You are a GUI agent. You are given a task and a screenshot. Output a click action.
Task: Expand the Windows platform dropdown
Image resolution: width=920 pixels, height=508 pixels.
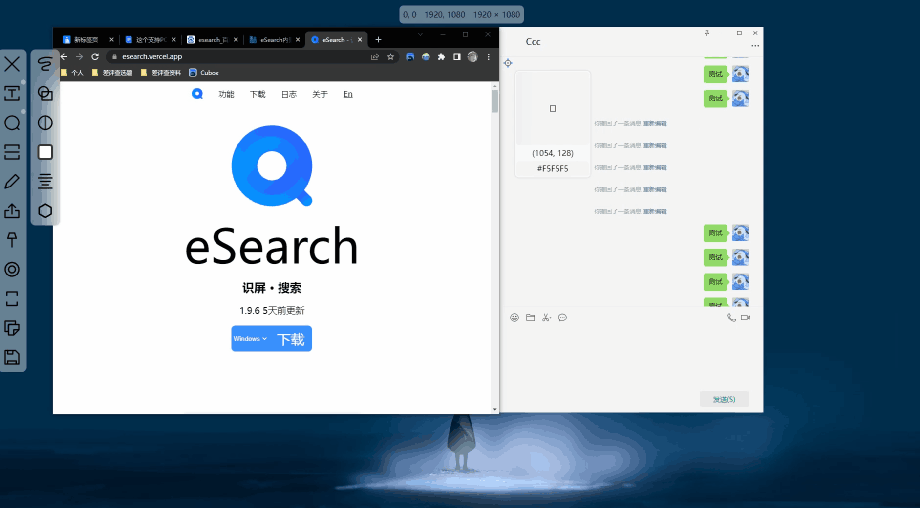251,338
